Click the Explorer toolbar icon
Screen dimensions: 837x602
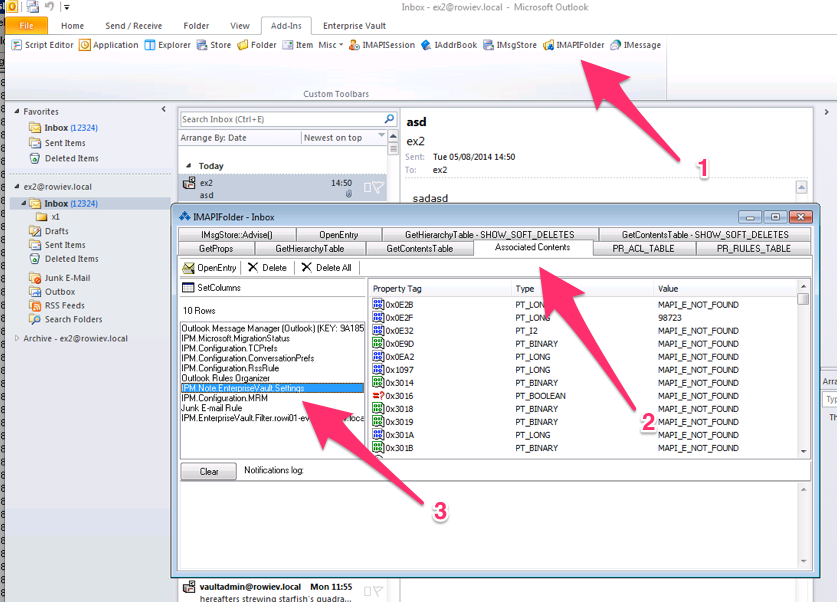point(168,45)
